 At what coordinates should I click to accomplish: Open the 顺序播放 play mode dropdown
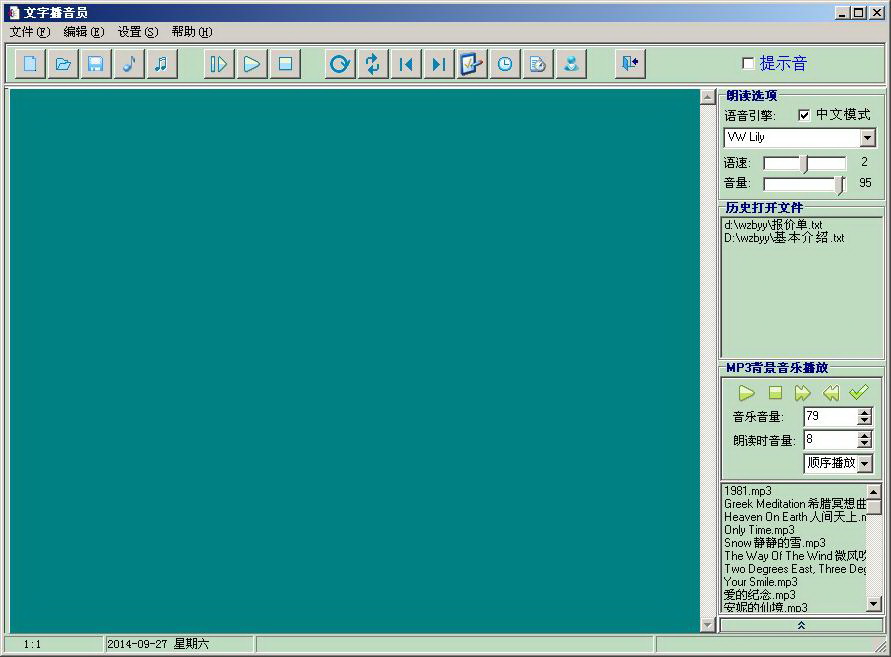[865, 464]
